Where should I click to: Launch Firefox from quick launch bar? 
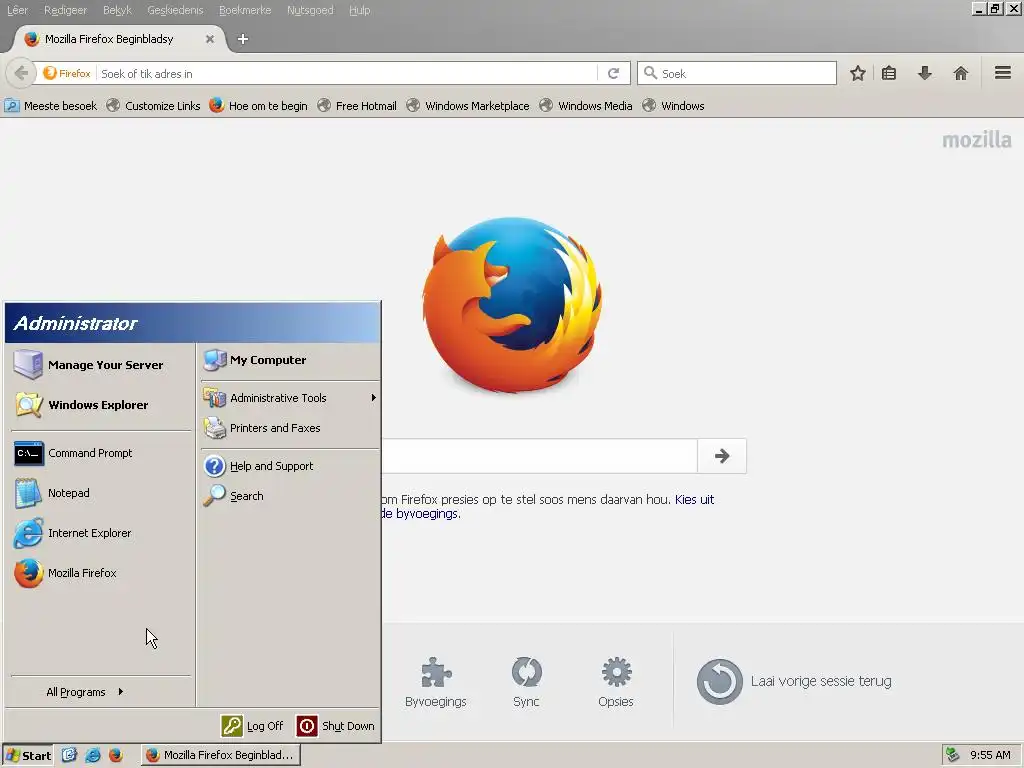click(x=116, y=755)
